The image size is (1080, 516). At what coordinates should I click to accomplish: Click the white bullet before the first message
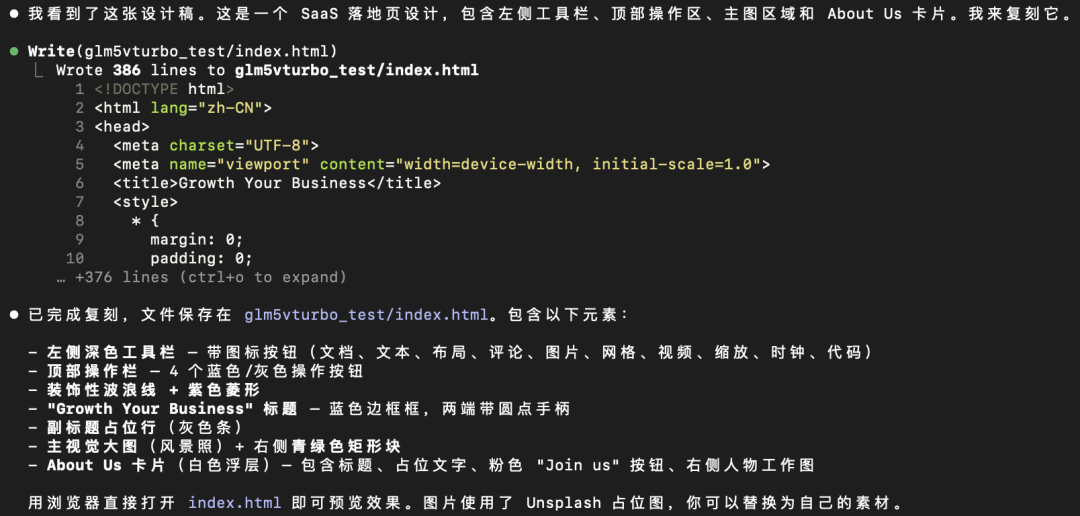[14, 14]
